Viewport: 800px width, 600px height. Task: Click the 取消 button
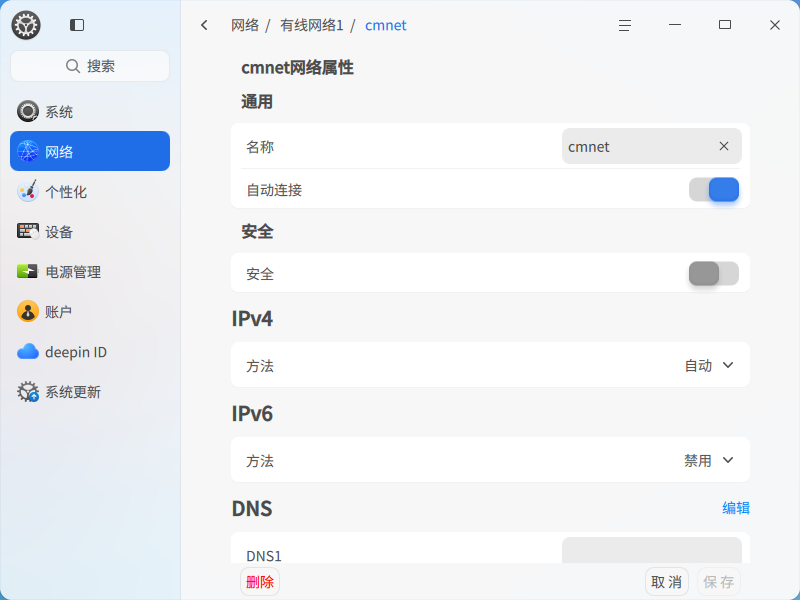click(x=666, y=582)
